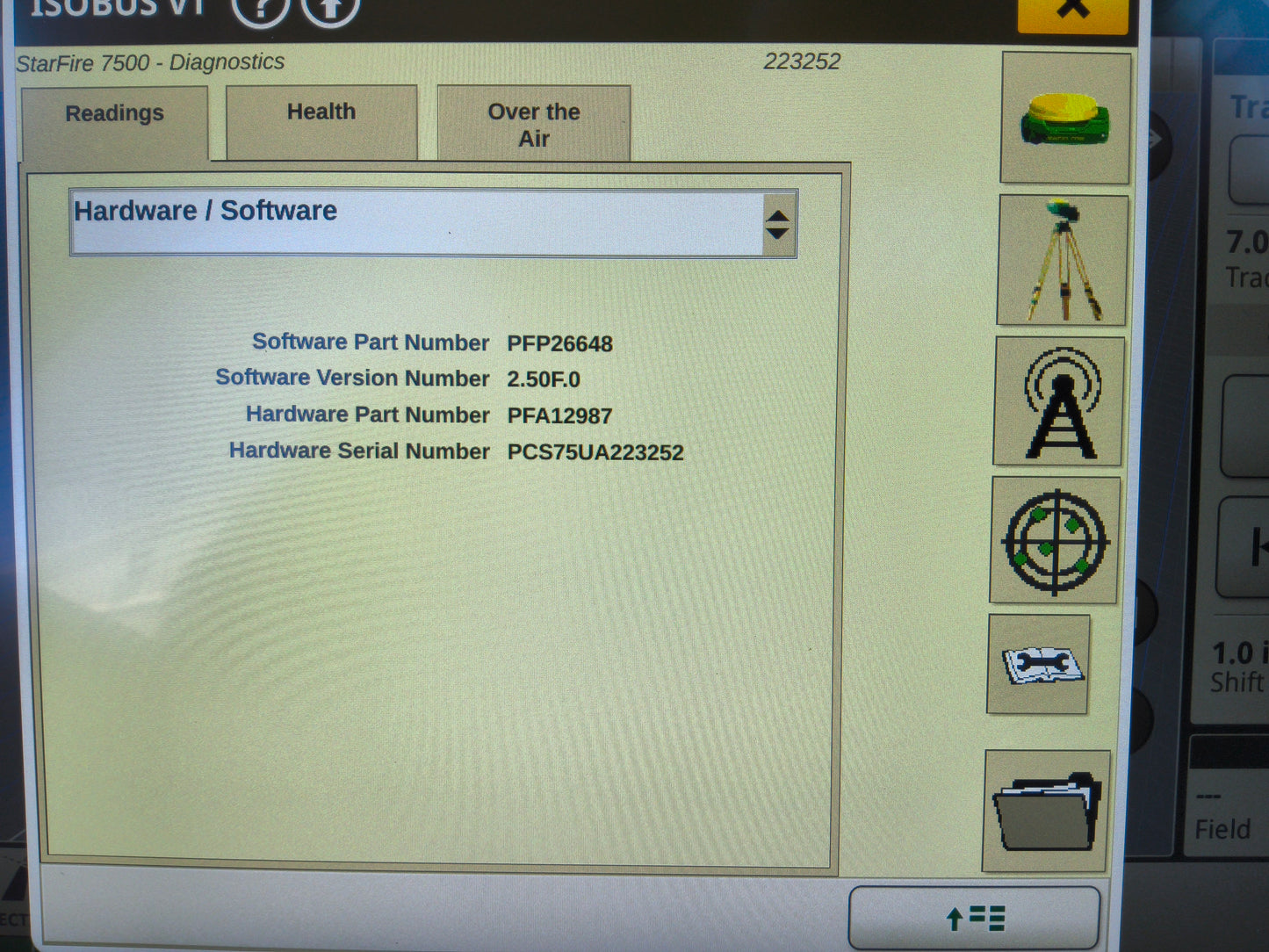Open the radio tower RTK icon
The height and width of the screenshot is (952, 1269).
[x=1059, y=401]
